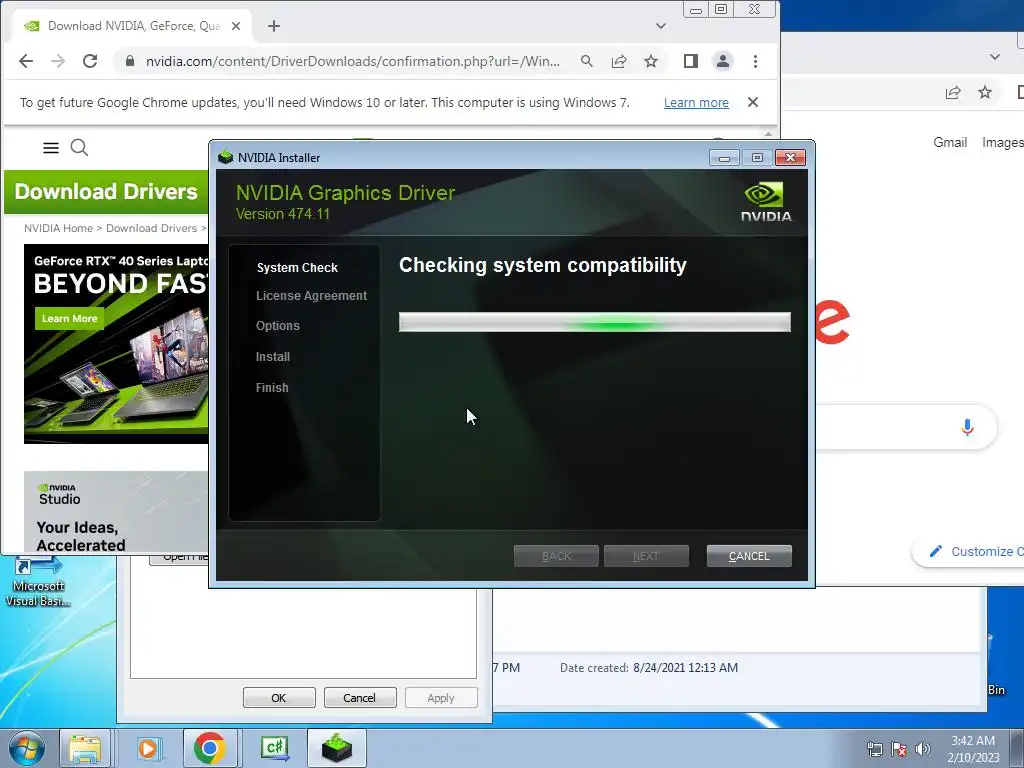Open Chrome three-dot menu
The image size is (1024, 768).
[756, 61]
